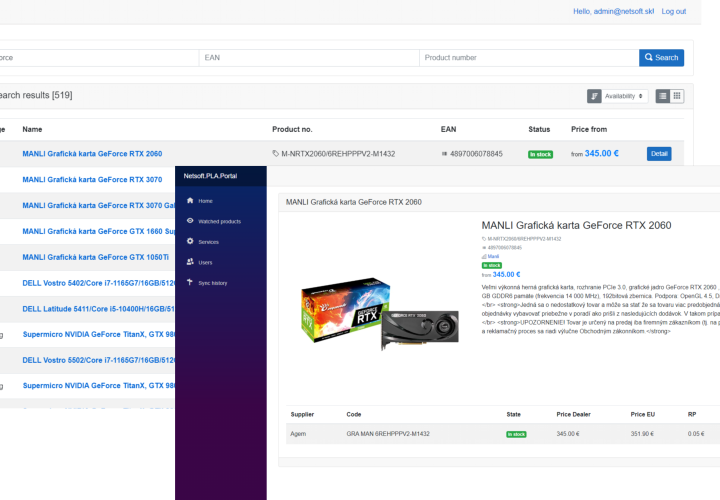
Task: Switch to grid view icon
Action: tap(677, 96)
